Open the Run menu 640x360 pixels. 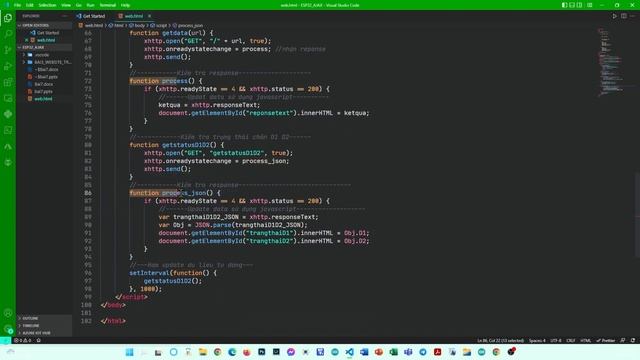click(90, 5)
